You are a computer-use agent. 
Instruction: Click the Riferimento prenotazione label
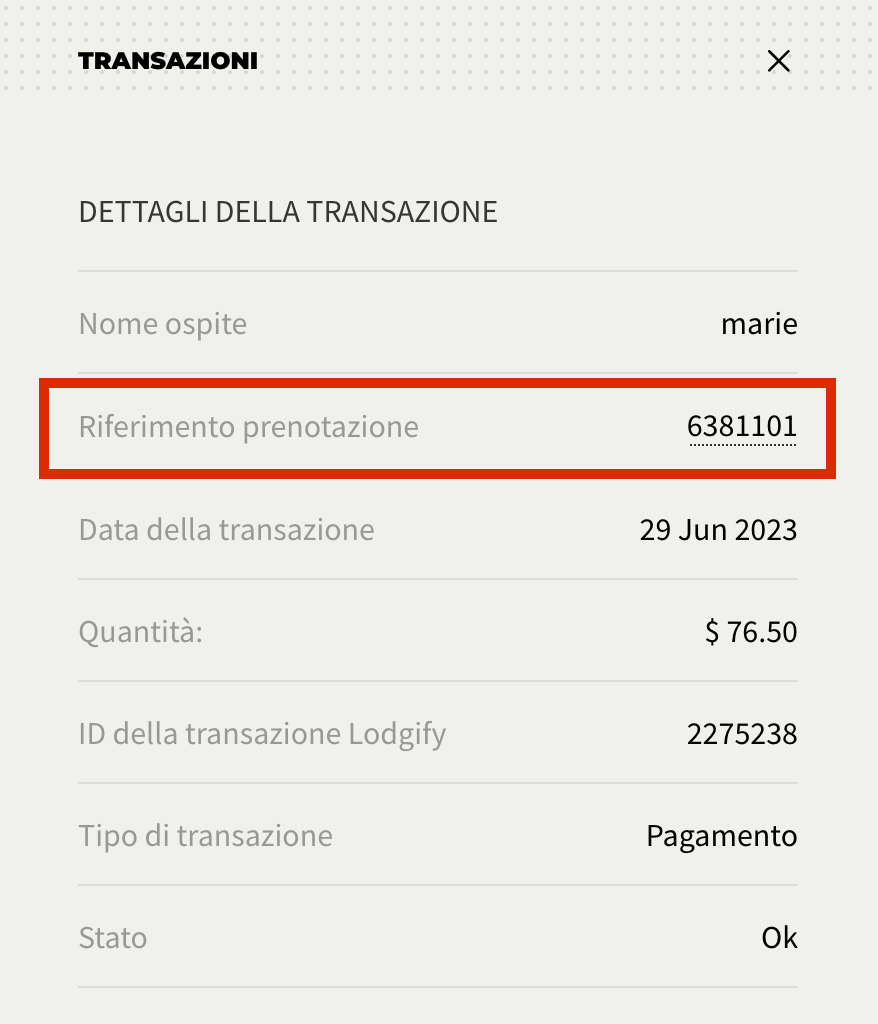(248, 427)
